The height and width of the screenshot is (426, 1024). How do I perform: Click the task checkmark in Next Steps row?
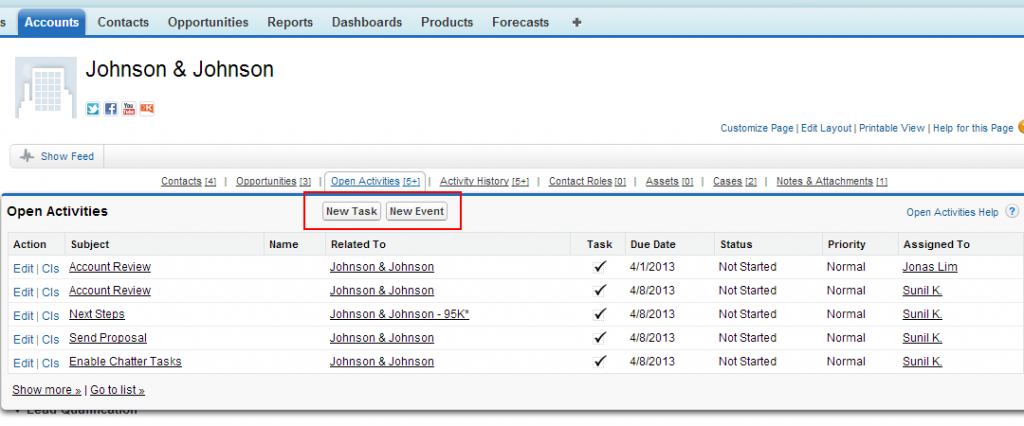[x=600, y=315]
